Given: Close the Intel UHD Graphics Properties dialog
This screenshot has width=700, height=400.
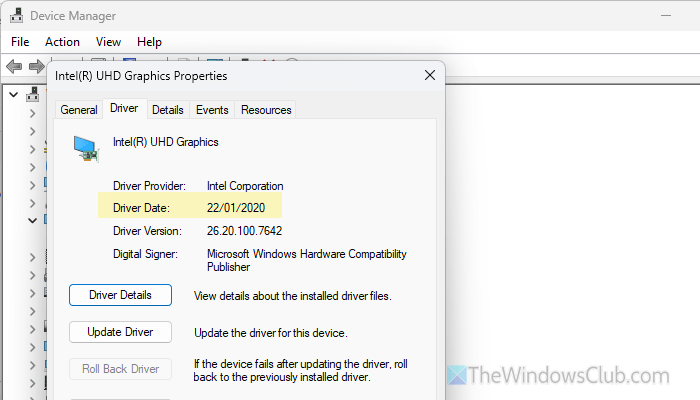Looking at the screenshot, I should click(429, 75).
